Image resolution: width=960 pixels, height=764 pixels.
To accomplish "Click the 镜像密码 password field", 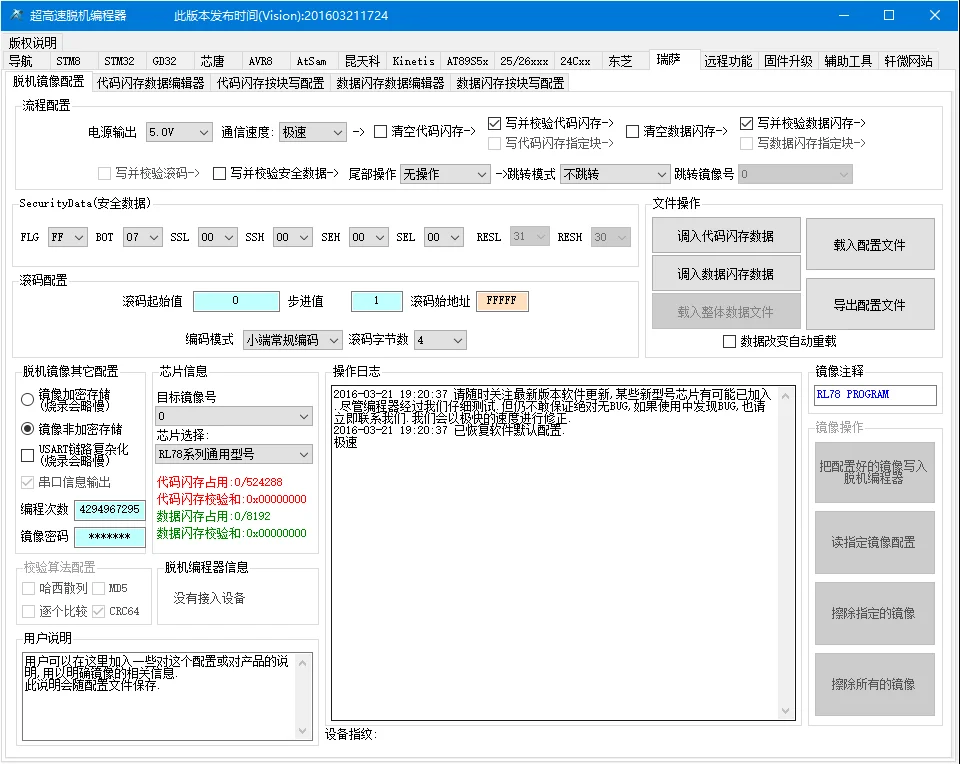I will coord(110,537).
